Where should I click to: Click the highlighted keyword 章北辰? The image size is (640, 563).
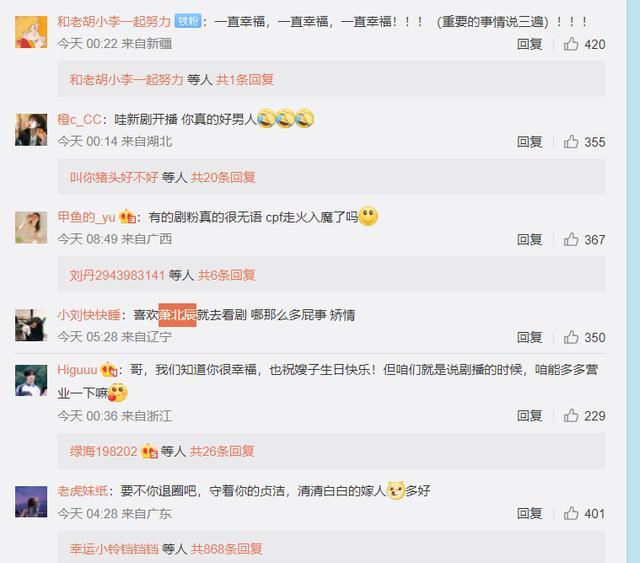click(178, 315)
